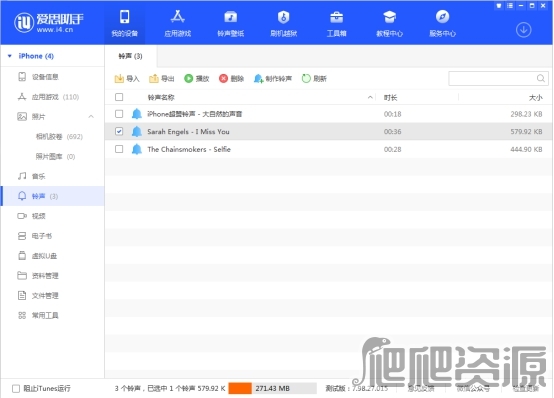
Task: Select 铃声 (3) ringtones in sidebar
Action: [53, 196]
